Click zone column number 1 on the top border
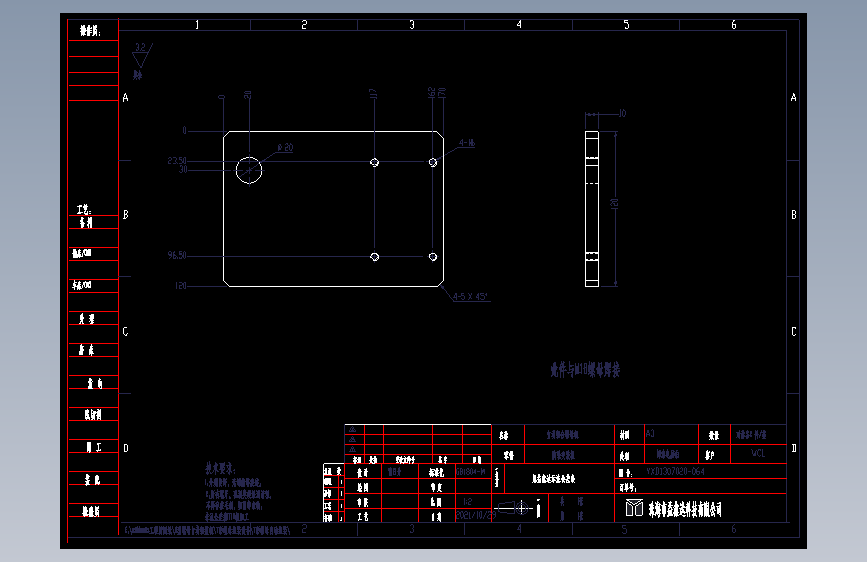867x562 pixels. coord(197,25)
